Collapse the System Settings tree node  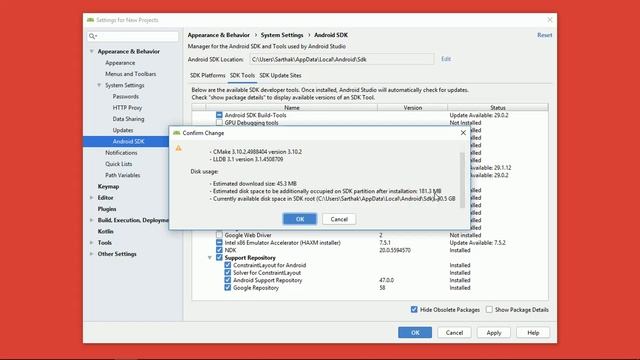[99, 85]
